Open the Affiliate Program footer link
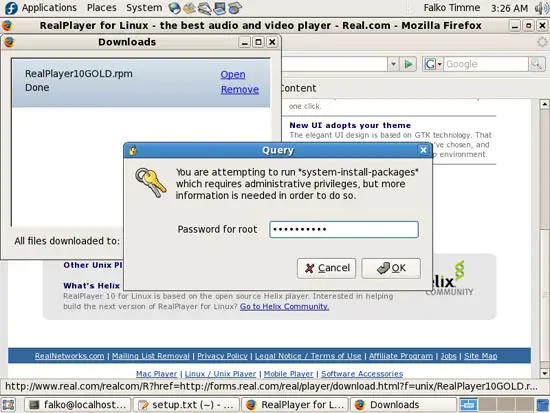 (x=401, y=356)
